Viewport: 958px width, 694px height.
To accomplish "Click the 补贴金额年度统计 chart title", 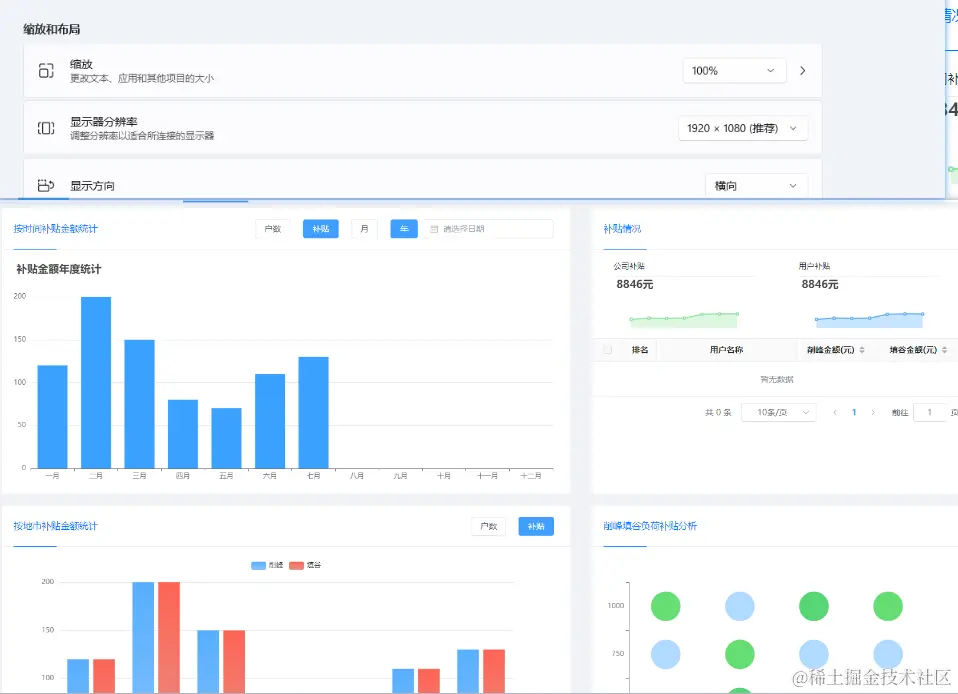I will coord(59,269).
